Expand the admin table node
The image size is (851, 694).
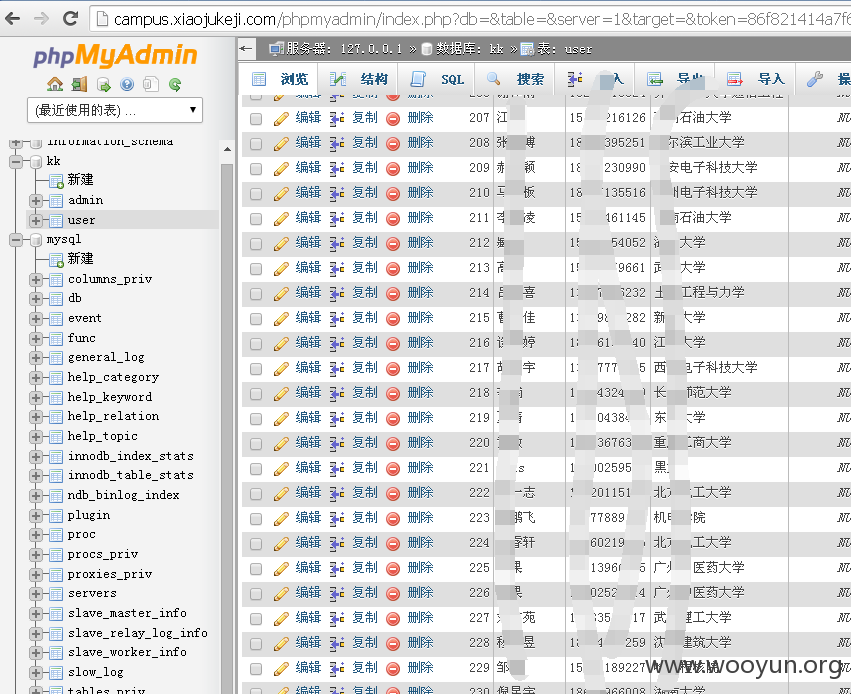pyautogui.click(x=36, y=201)
